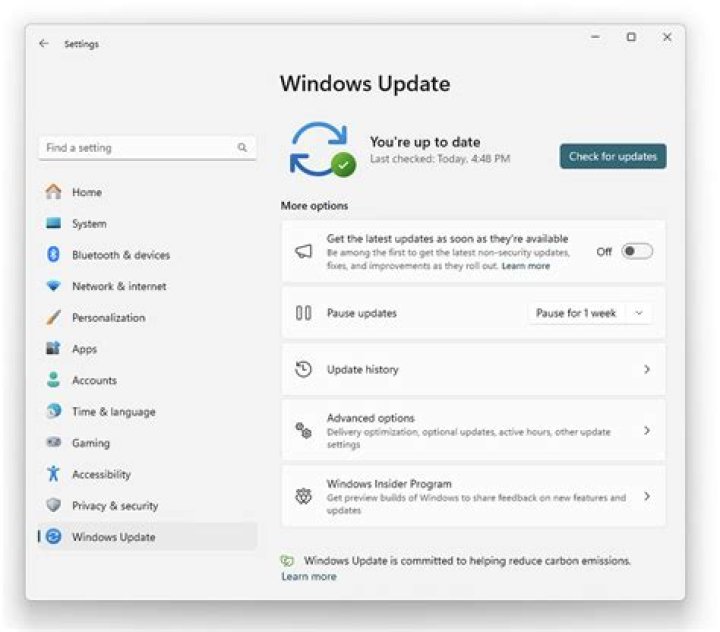Click the pause bars icon
This screenshot has width=720, height=632.
(x=304, y=313)
